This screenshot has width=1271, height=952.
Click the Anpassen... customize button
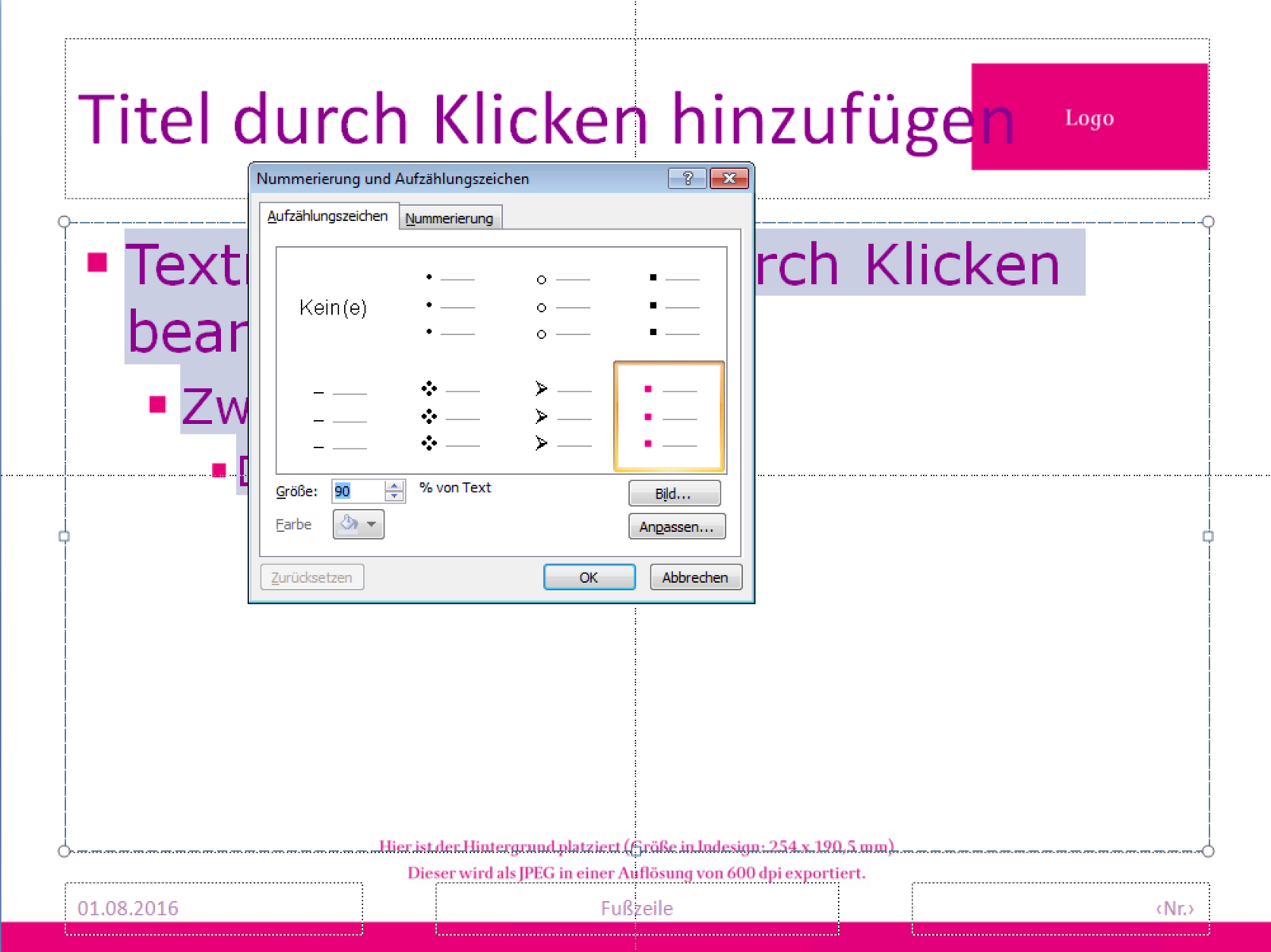click(676, 527)
